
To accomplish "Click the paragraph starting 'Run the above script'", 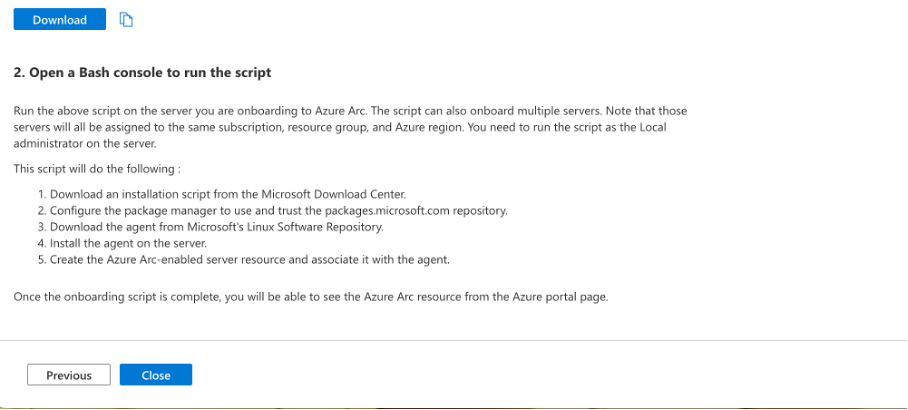I will tap(350, 127).
